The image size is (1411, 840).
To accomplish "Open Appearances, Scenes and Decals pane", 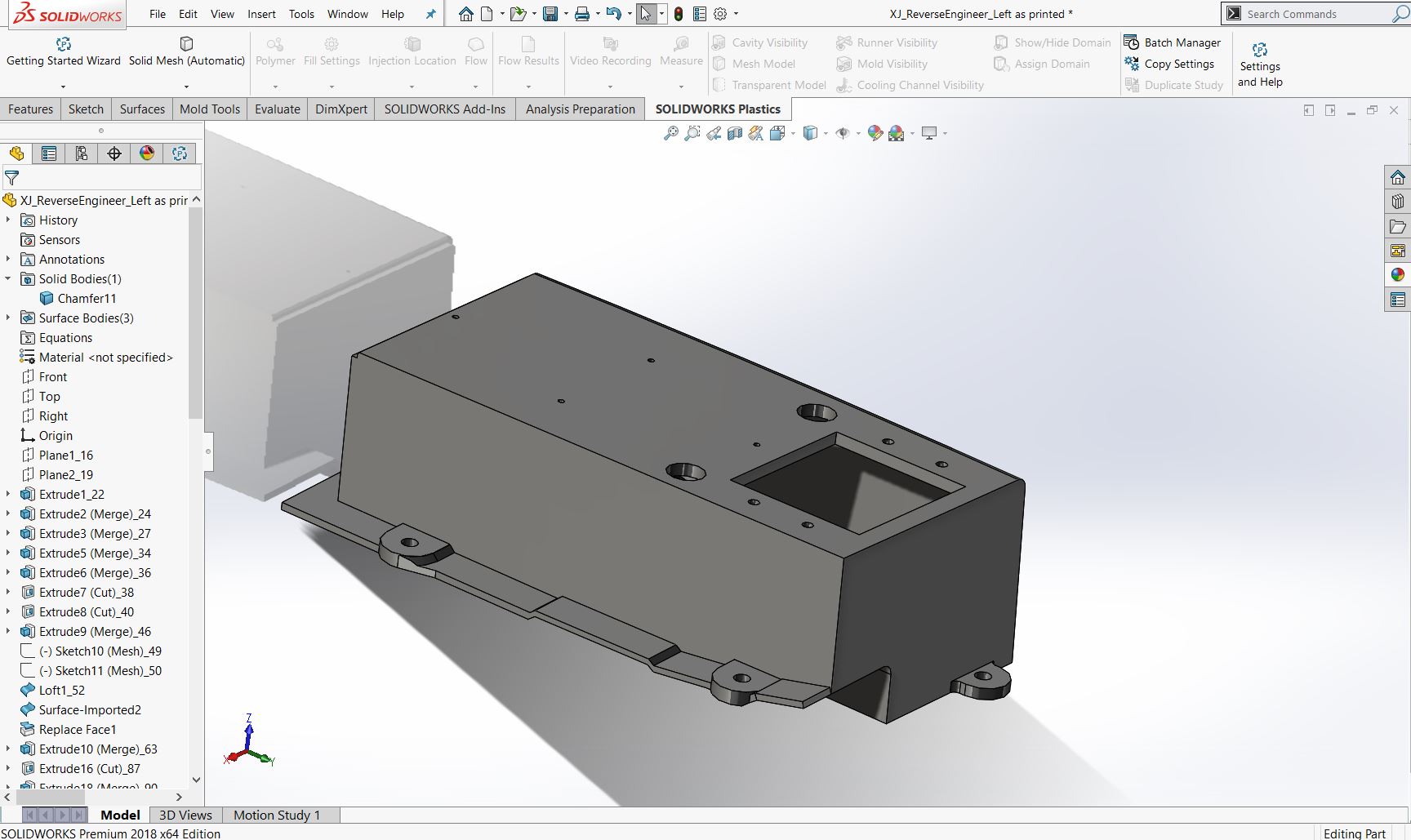I will (1398, 275).
